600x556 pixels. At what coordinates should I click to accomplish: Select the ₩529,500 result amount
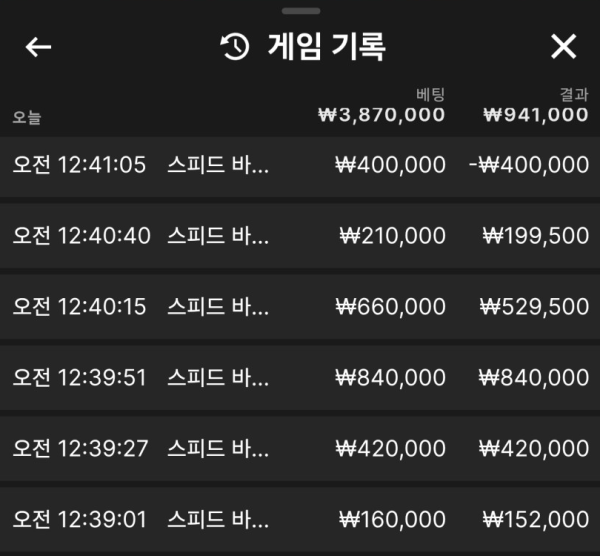(x=534, y=307)
